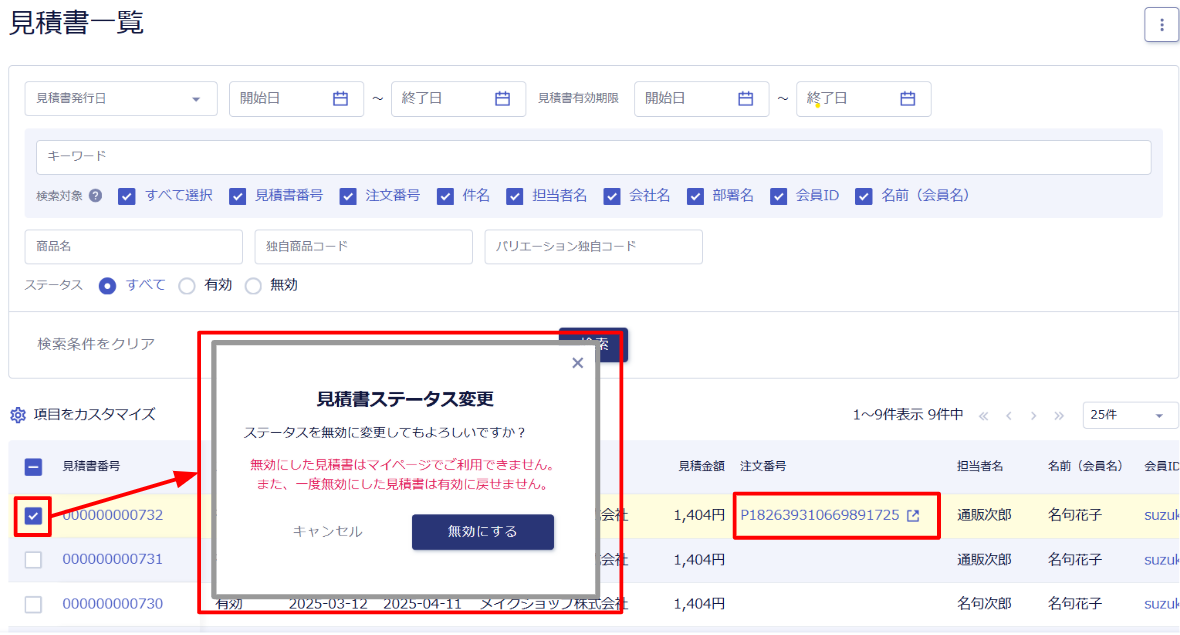This screenshot has height=635, width=1180.
Task: Open the 見積書発行日 criteria dropdown
Action: coord(120,98)
